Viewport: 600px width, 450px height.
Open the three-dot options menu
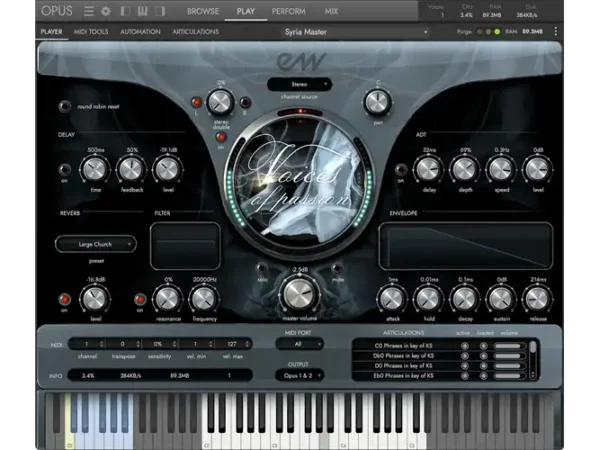(556, 31)
